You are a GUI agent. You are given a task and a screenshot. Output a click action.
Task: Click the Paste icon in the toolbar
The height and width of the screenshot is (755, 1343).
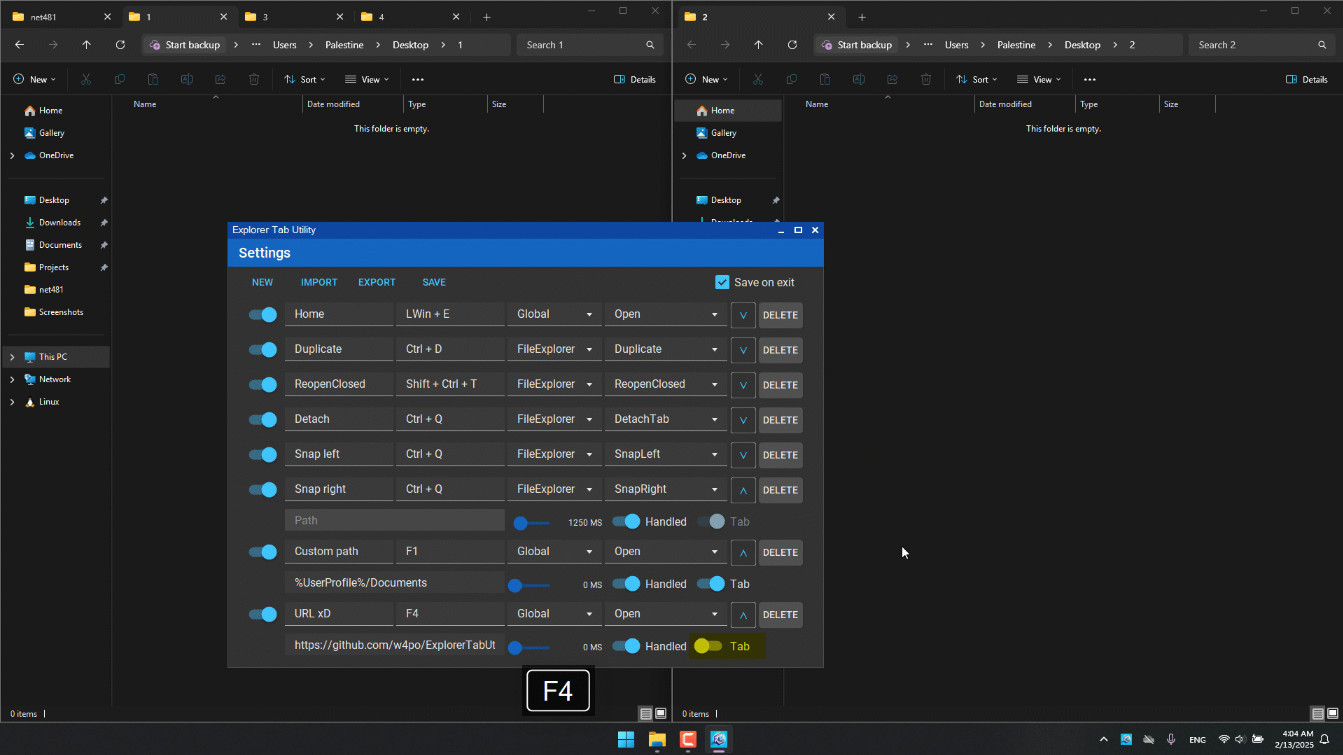click(x=152, y=79)
